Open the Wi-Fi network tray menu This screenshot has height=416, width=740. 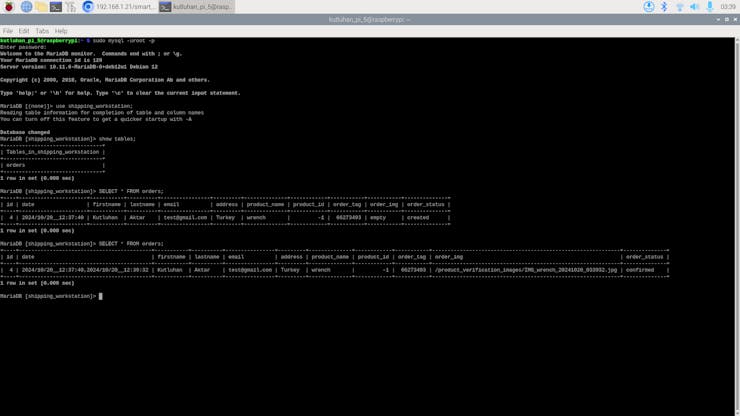(x=679, y=7)
